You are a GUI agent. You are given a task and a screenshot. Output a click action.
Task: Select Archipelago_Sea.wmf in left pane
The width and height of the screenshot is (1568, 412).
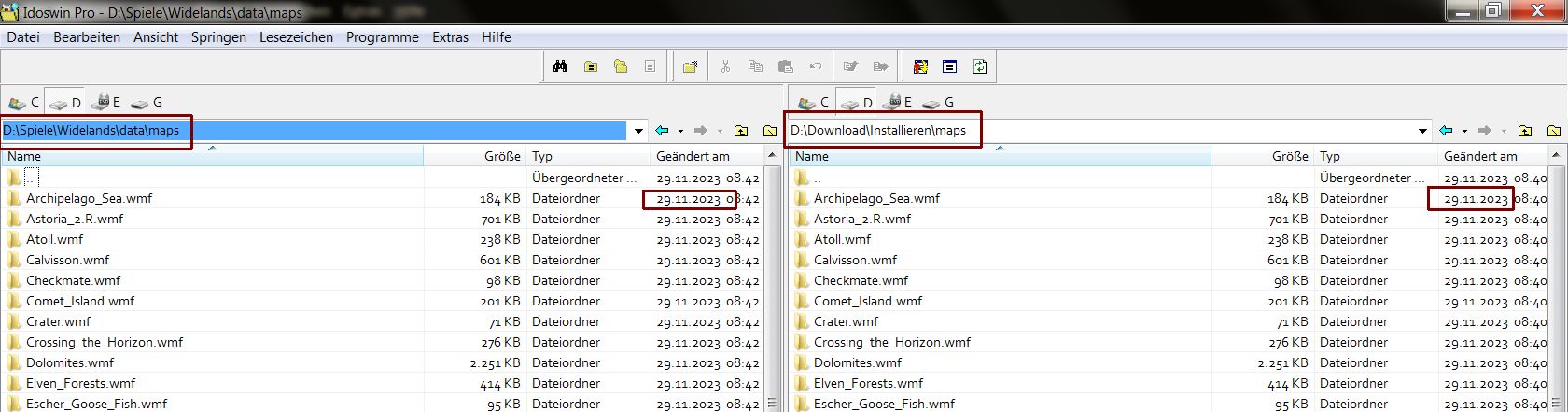(x=89, y=198)
